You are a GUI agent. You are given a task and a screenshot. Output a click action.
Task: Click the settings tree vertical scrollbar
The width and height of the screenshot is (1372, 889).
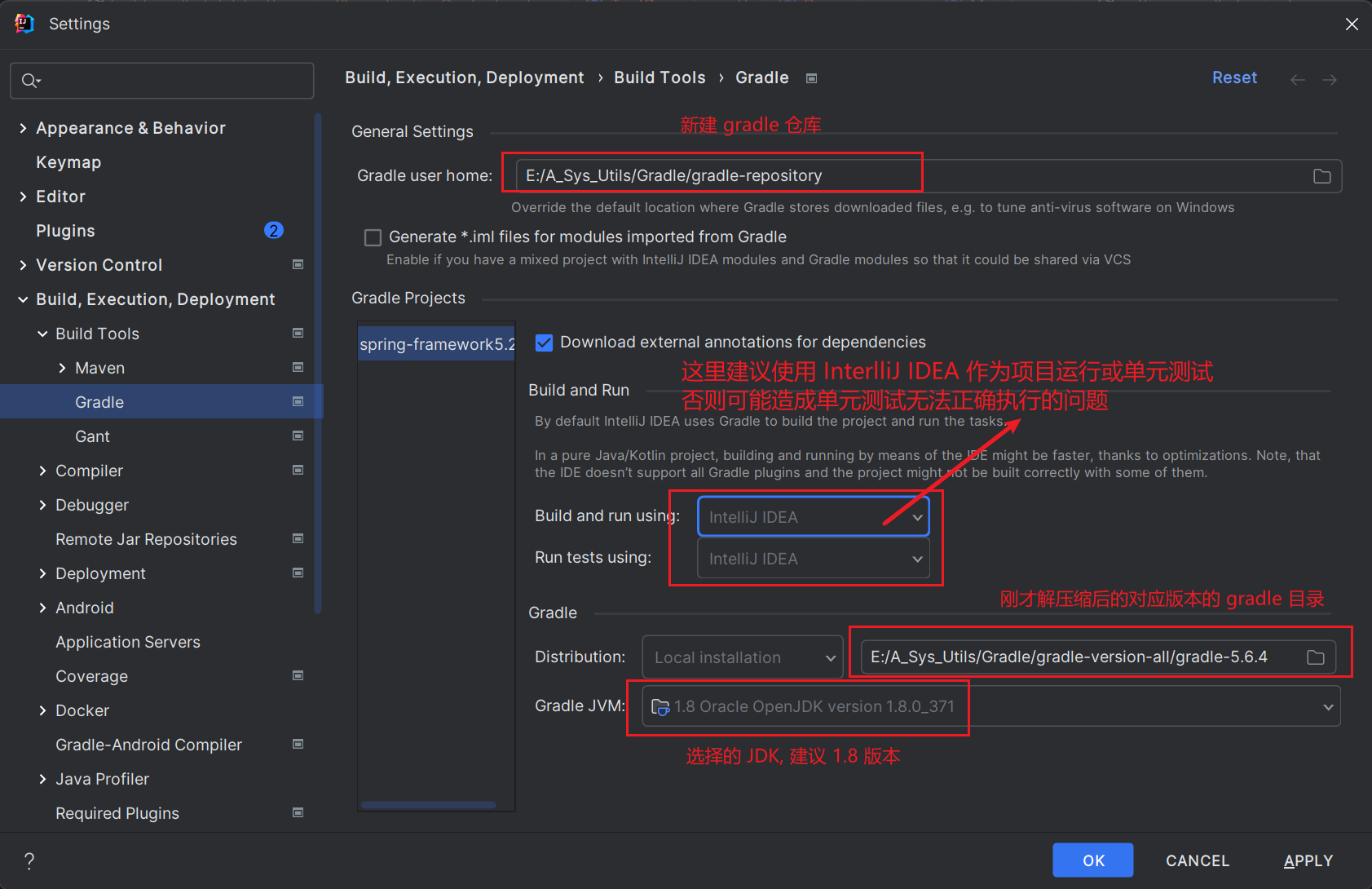pyautogui.click(x=318, y=363)
